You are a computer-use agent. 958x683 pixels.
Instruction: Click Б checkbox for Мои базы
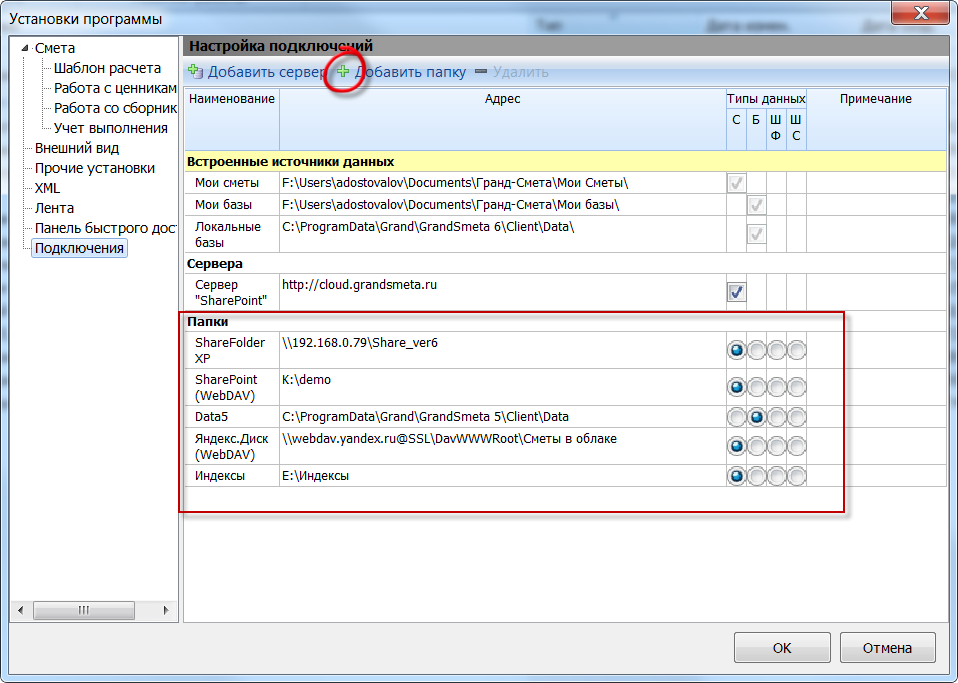756,205
